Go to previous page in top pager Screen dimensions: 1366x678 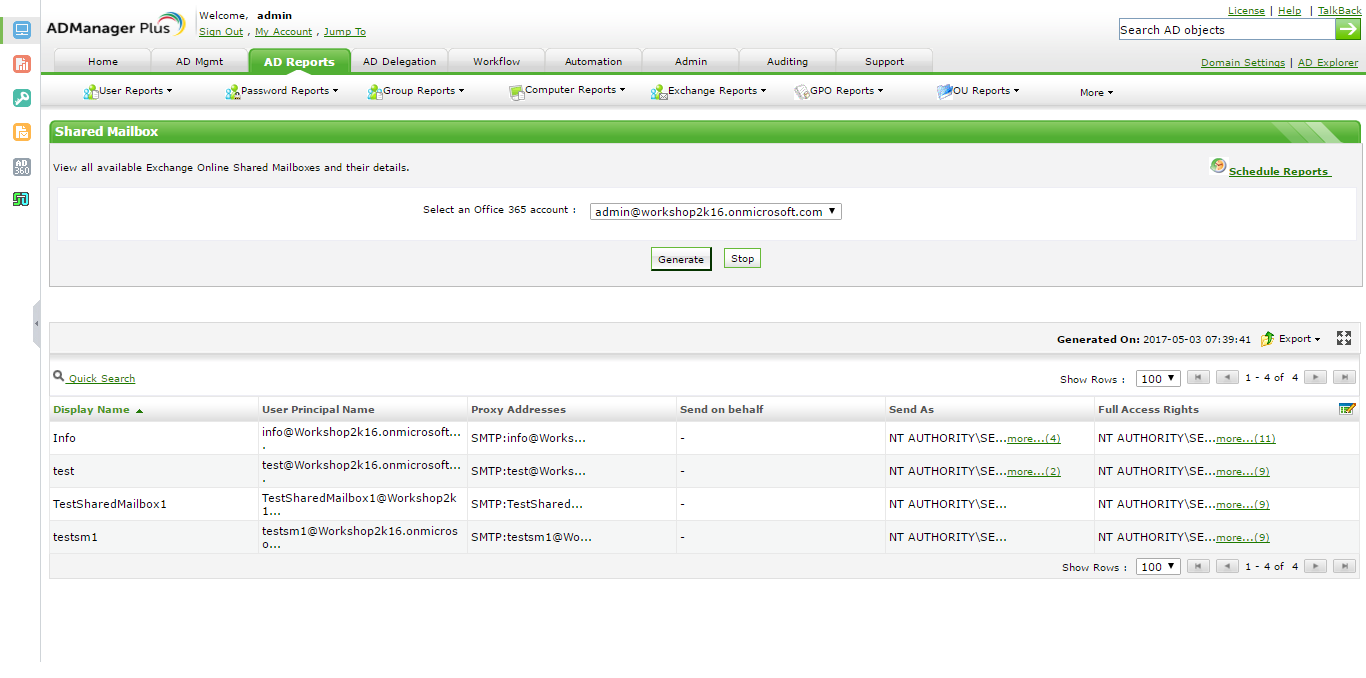1227,378
